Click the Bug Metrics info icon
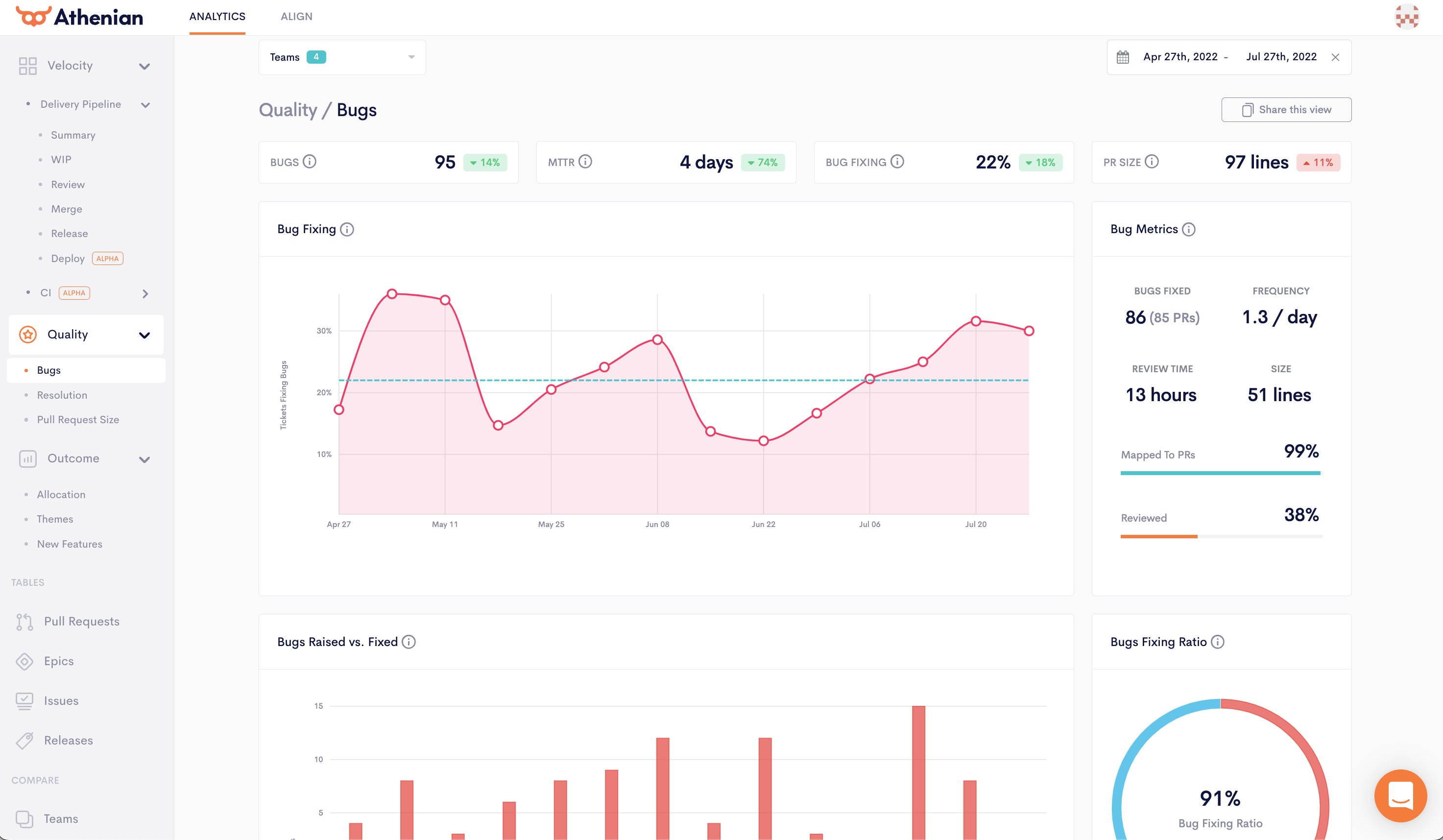This screenshot has width=1443, height=840. point(1189,229)
